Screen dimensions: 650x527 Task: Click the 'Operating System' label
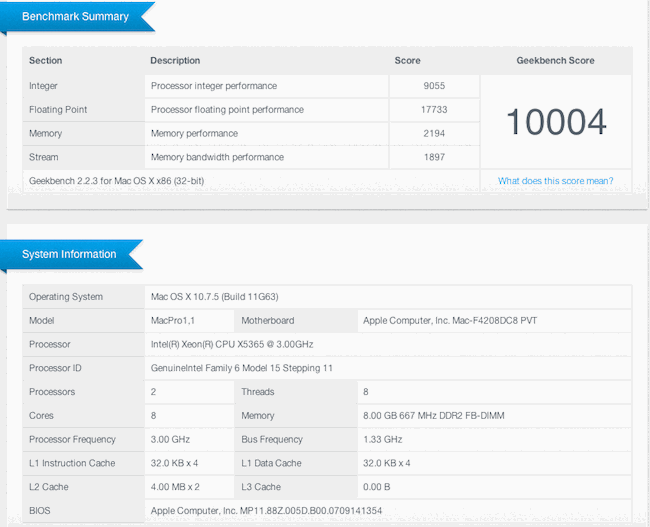tap(66, 297)
